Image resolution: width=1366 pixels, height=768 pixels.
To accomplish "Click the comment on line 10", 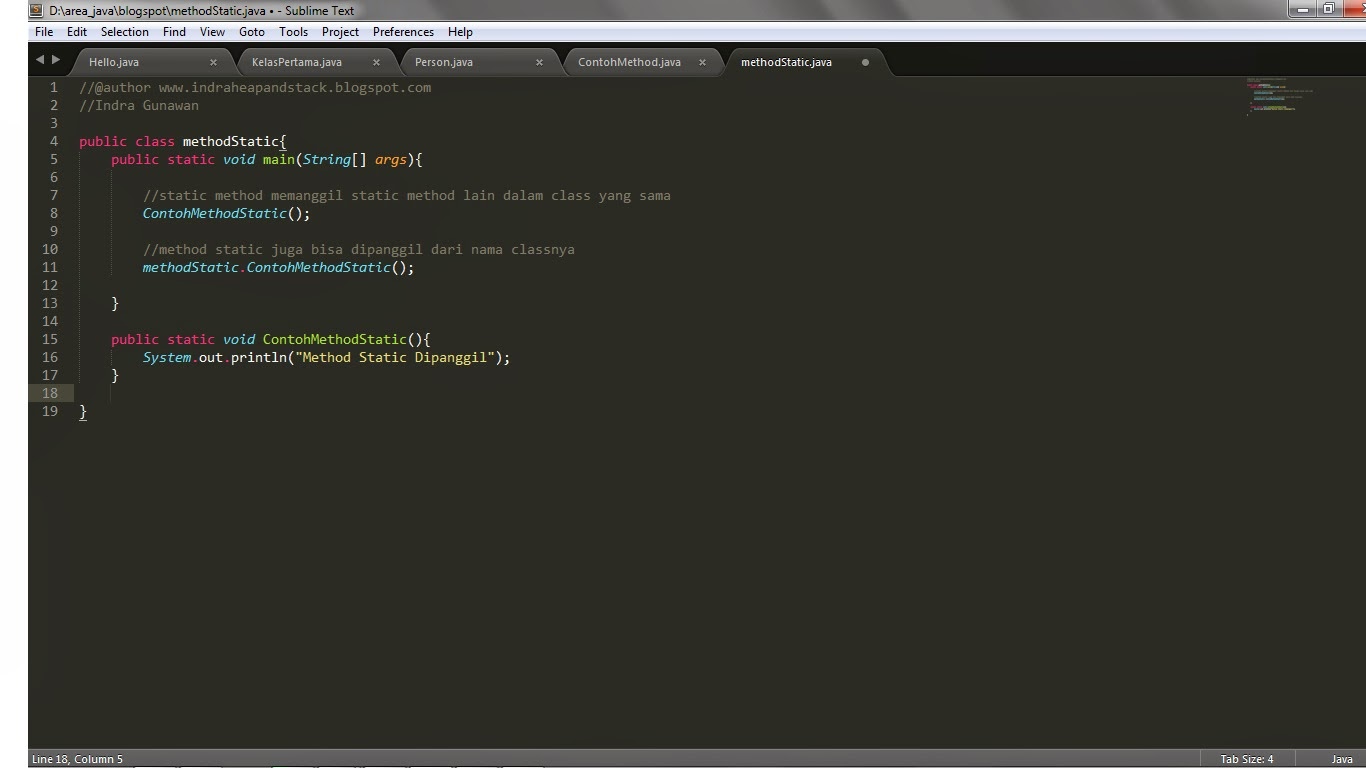I will point(359,249).
